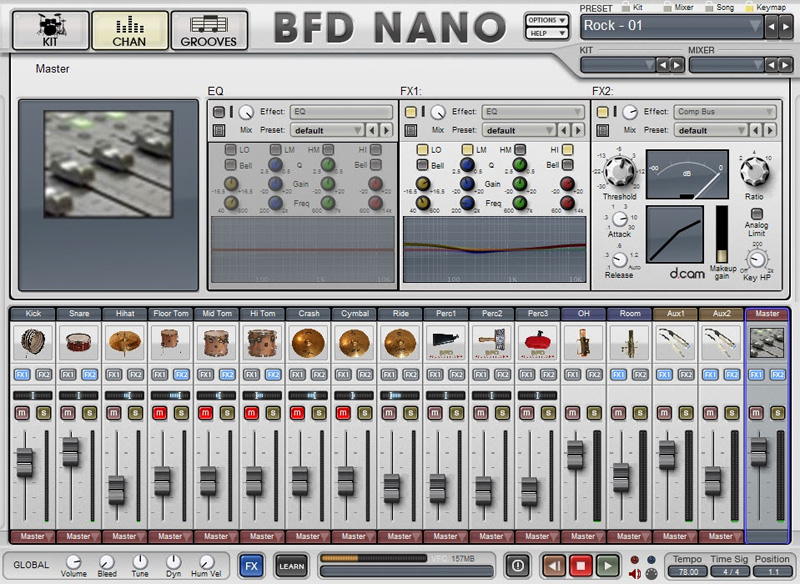The image size is (800, 584).
Task: Switch to the GROOVES page
Action: [x=209, y=31]
